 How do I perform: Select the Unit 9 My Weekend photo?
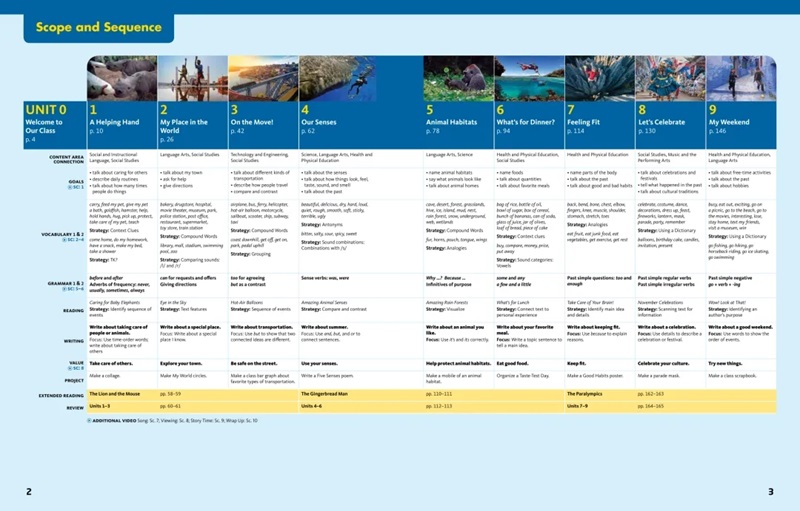click(740, 78)
